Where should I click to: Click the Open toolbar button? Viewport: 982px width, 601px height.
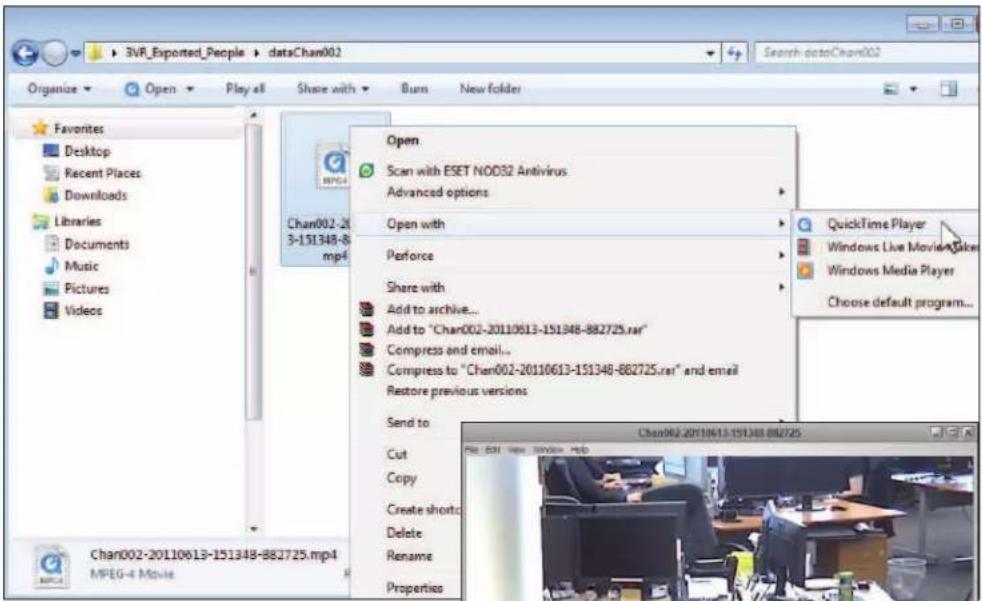[x=151, y=89]
